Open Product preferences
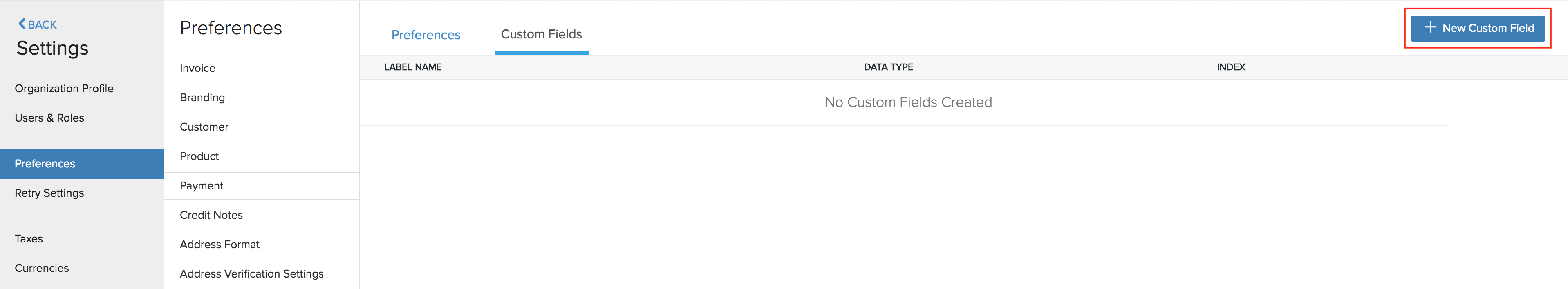 point(199,156)
